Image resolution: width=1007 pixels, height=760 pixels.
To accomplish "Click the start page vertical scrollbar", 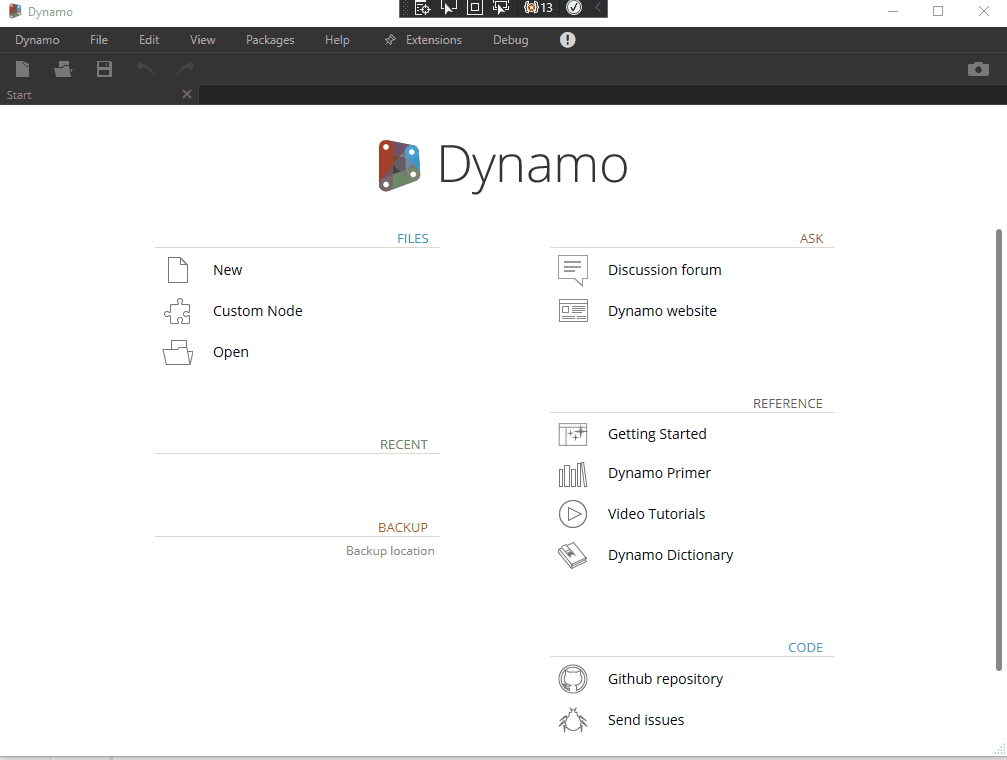I will [x=999, y=450].
